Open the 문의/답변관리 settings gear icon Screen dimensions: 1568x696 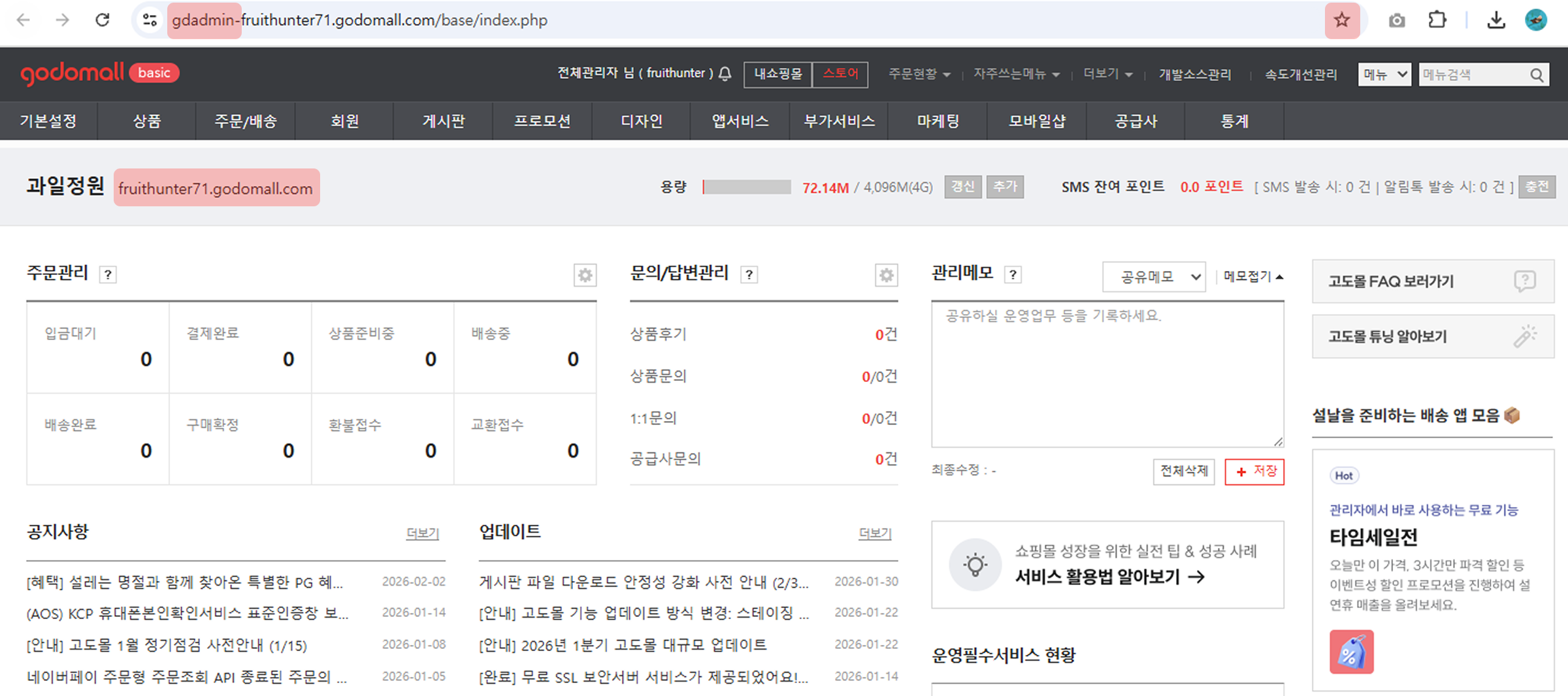[886, 276]
